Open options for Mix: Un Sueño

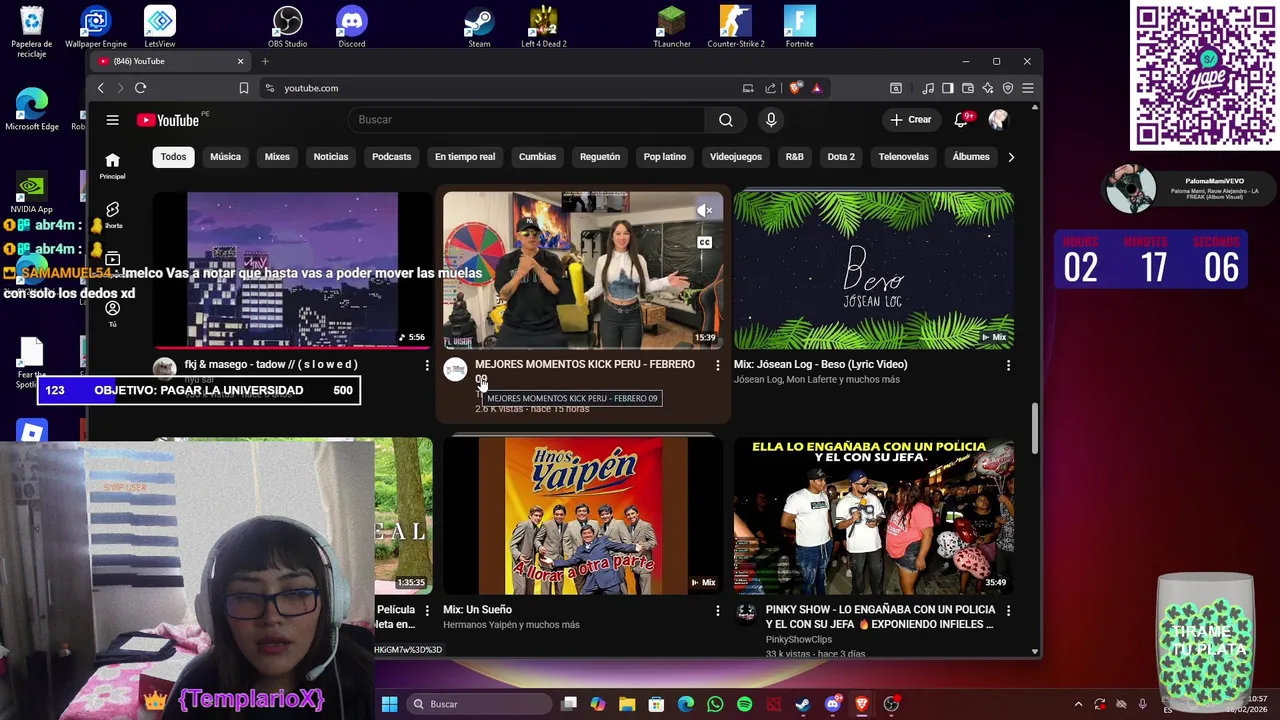(717, 610)
